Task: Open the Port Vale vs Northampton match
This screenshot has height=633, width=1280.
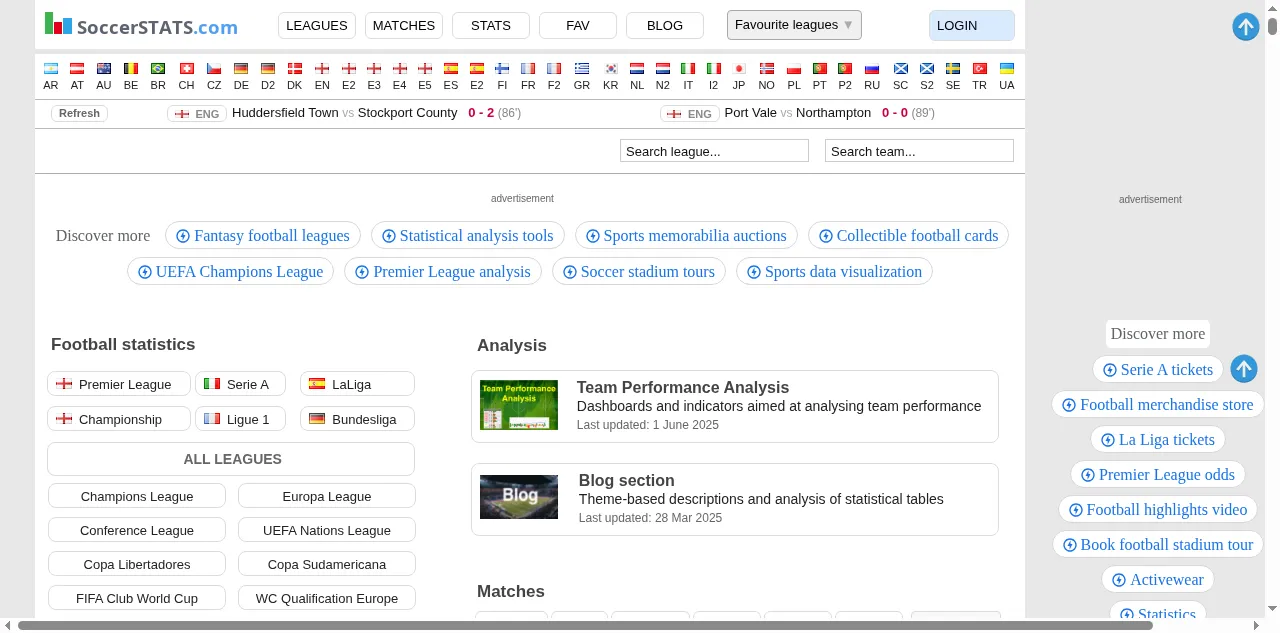Action: click(798, 113)
